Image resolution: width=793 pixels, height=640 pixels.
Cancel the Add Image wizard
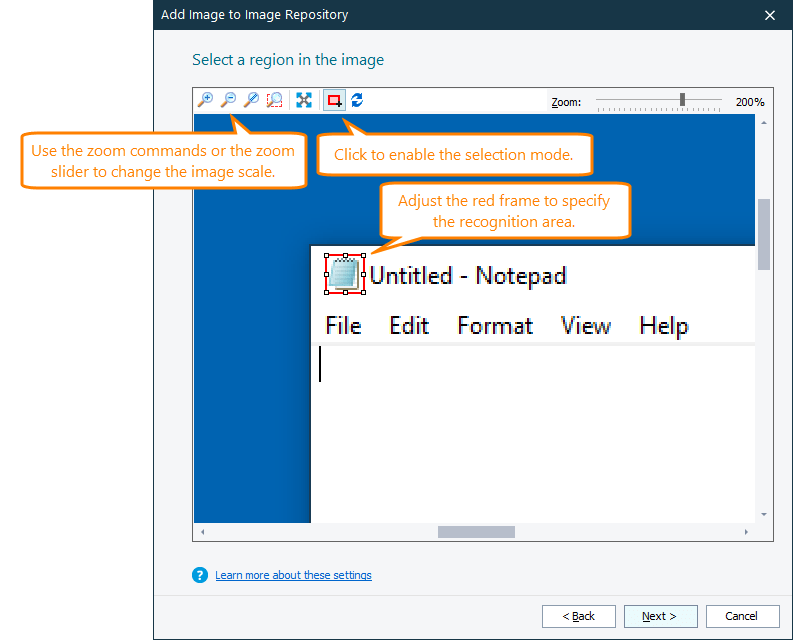coord(742,616)
